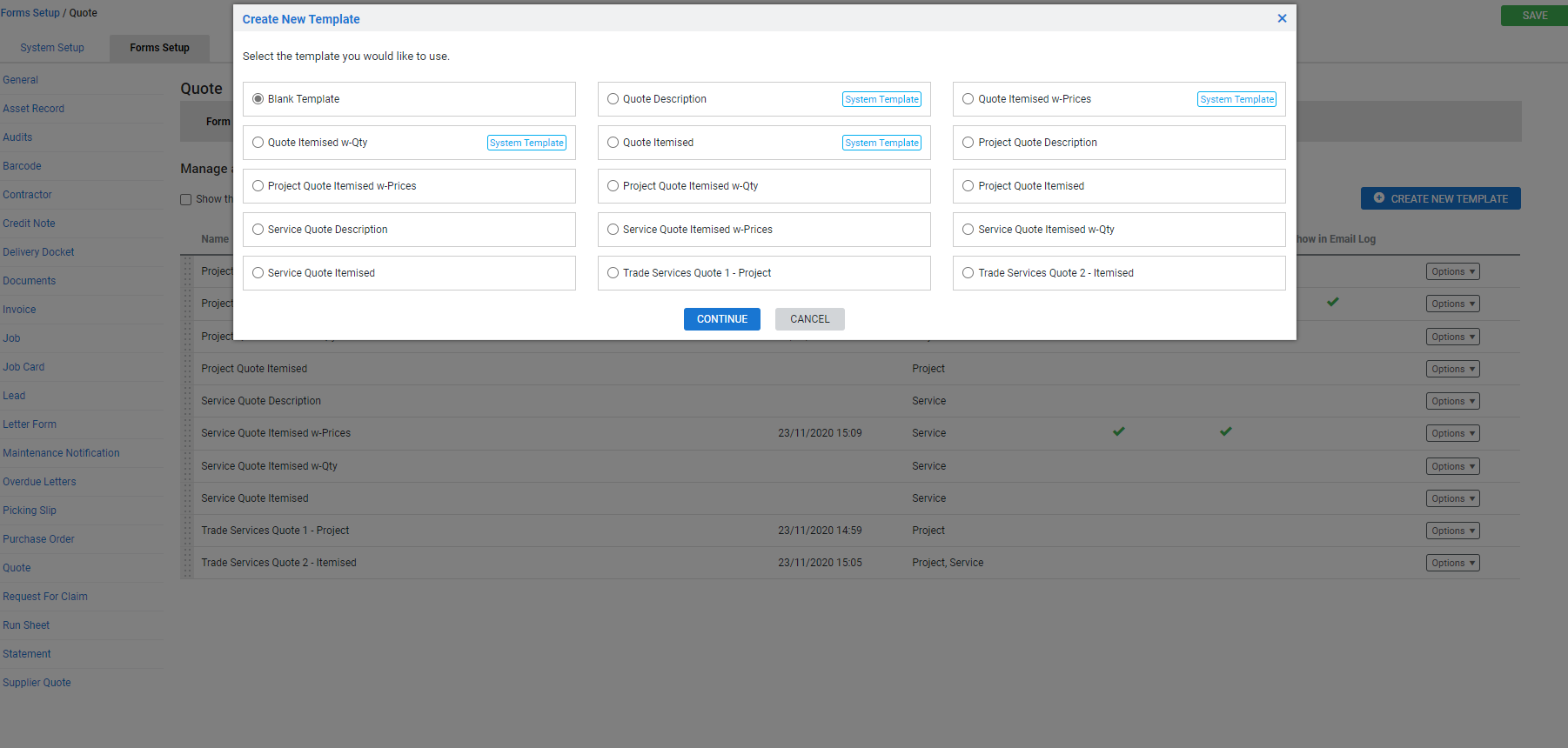This screenshot has width=1568, height=748.
Task: Select the Blank Template radio button
Action: point(258,99)
